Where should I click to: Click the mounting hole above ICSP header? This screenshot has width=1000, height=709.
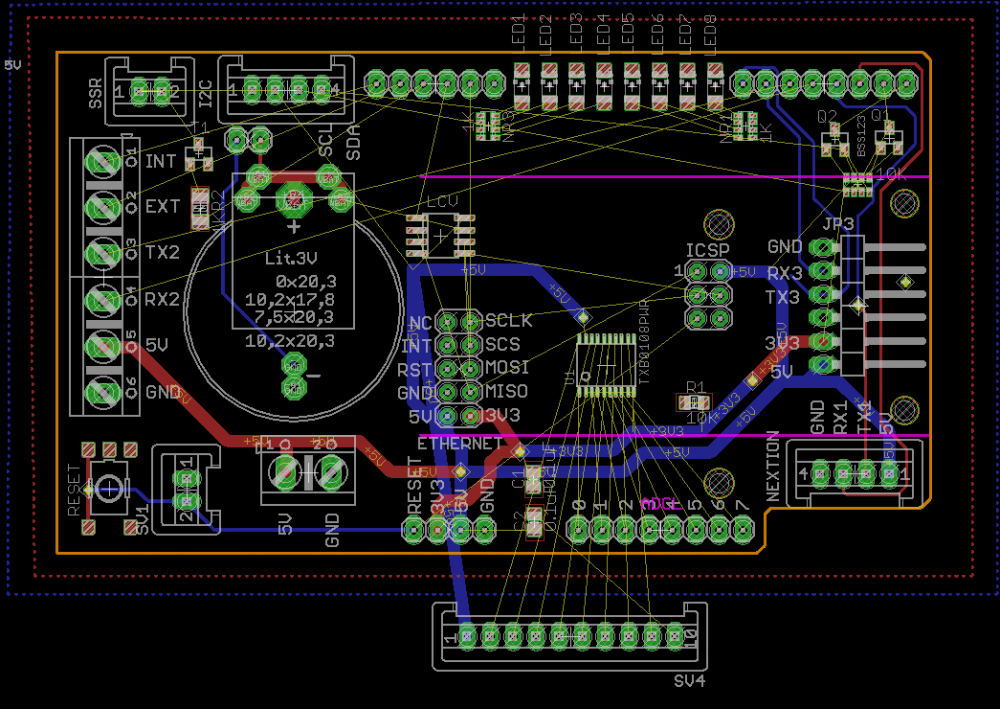(719, 224)
